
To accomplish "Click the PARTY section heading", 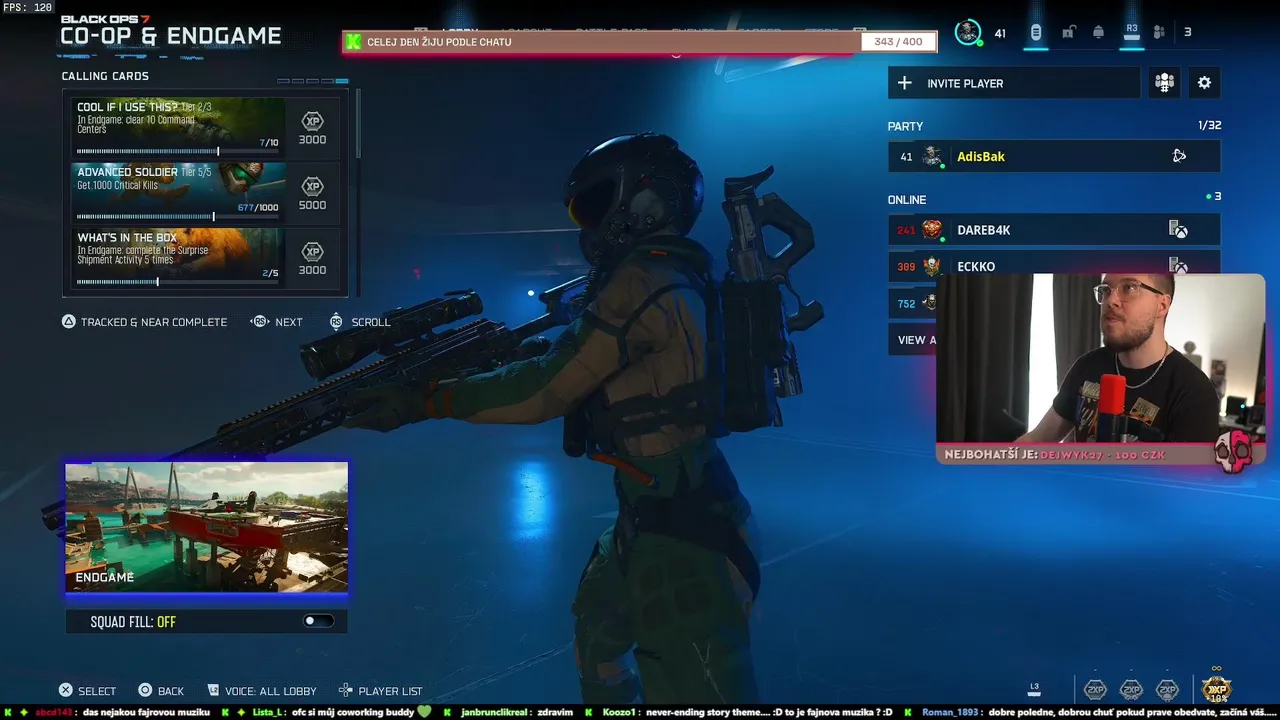I will pos(905,126).
